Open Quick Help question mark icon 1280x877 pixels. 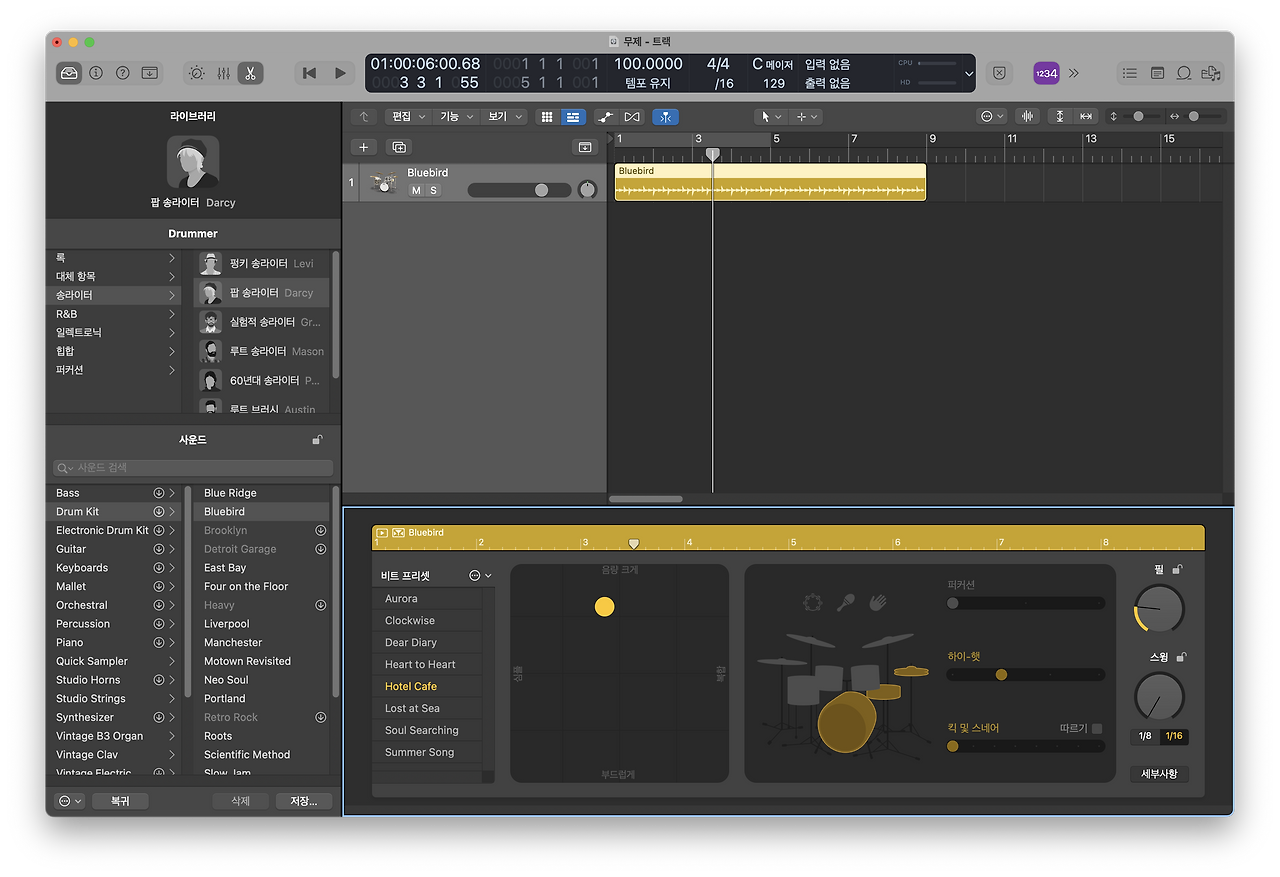tap(123, 73)
